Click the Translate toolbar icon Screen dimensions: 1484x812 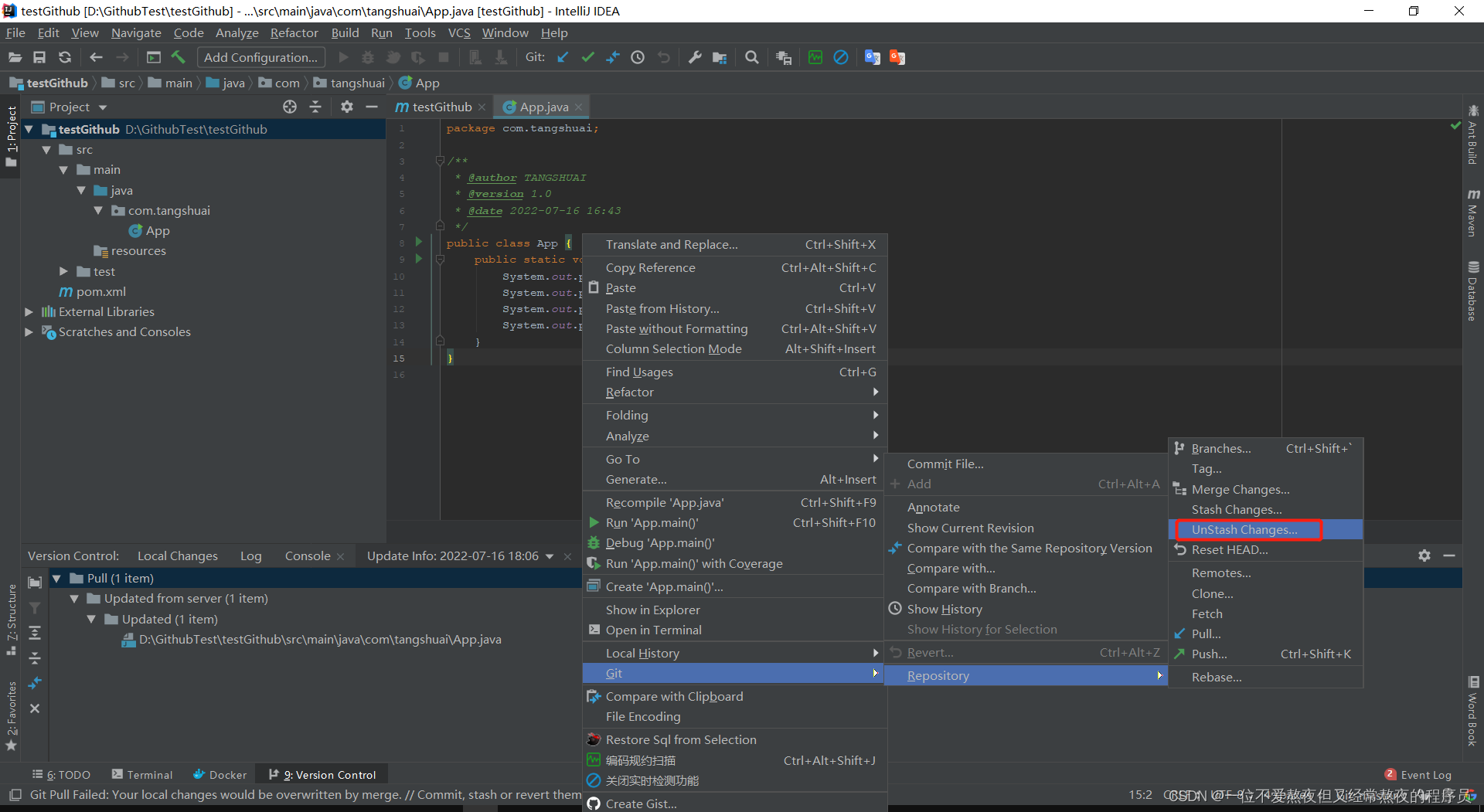tap(873, 57)
